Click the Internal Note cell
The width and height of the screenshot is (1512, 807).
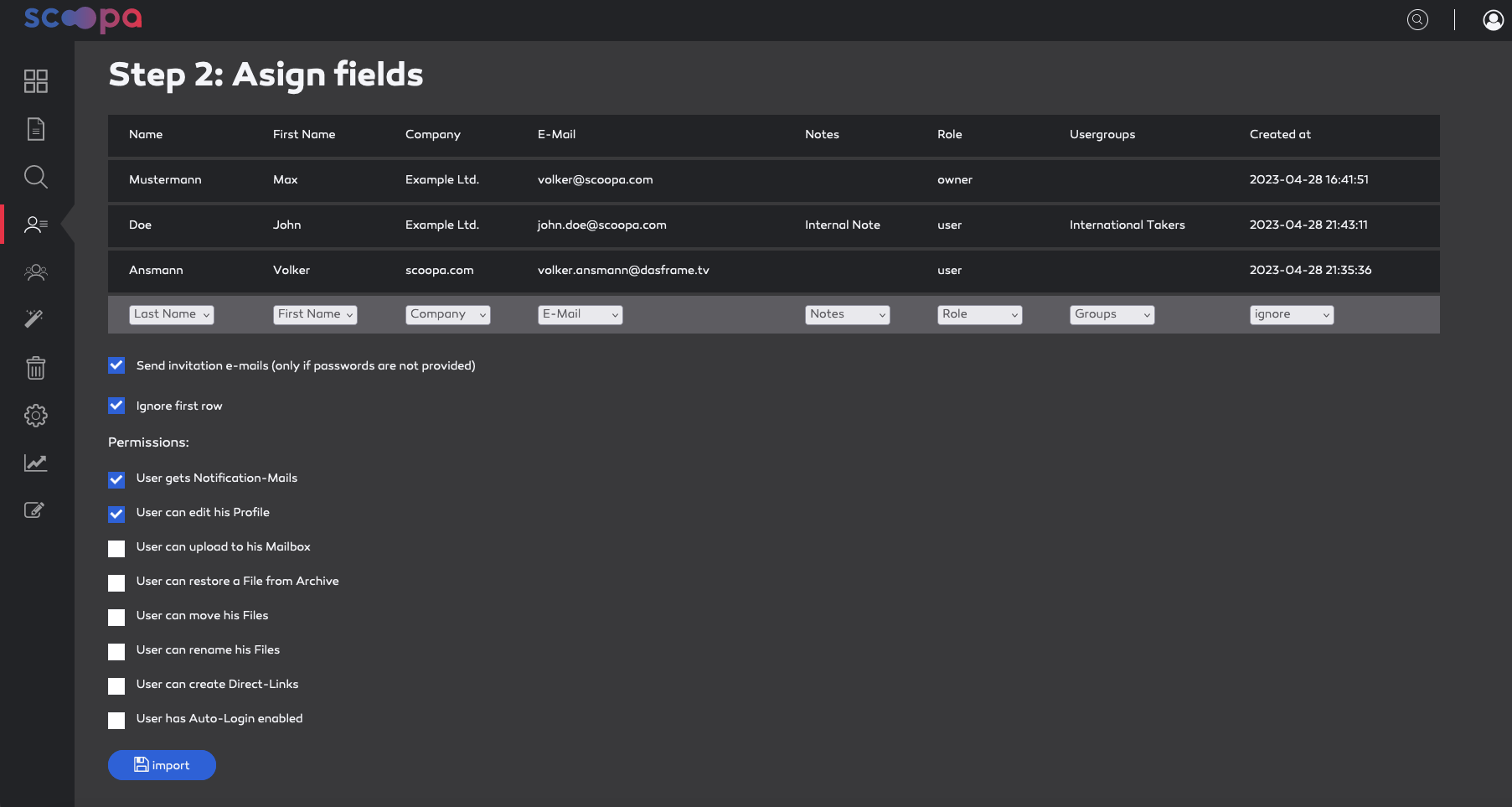(843, 225)
